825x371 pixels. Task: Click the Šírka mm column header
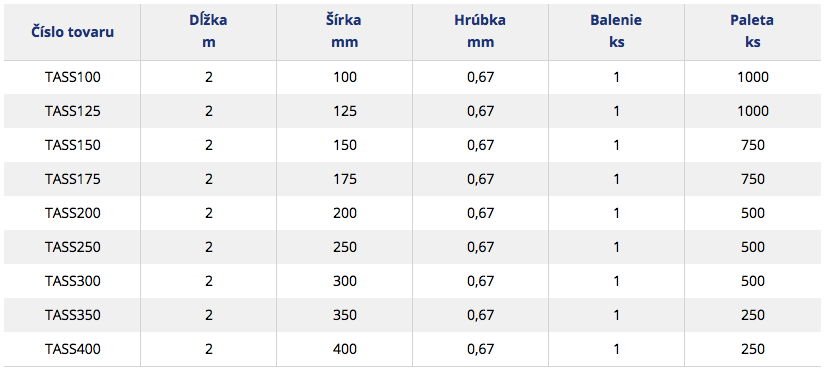[345, 32]
